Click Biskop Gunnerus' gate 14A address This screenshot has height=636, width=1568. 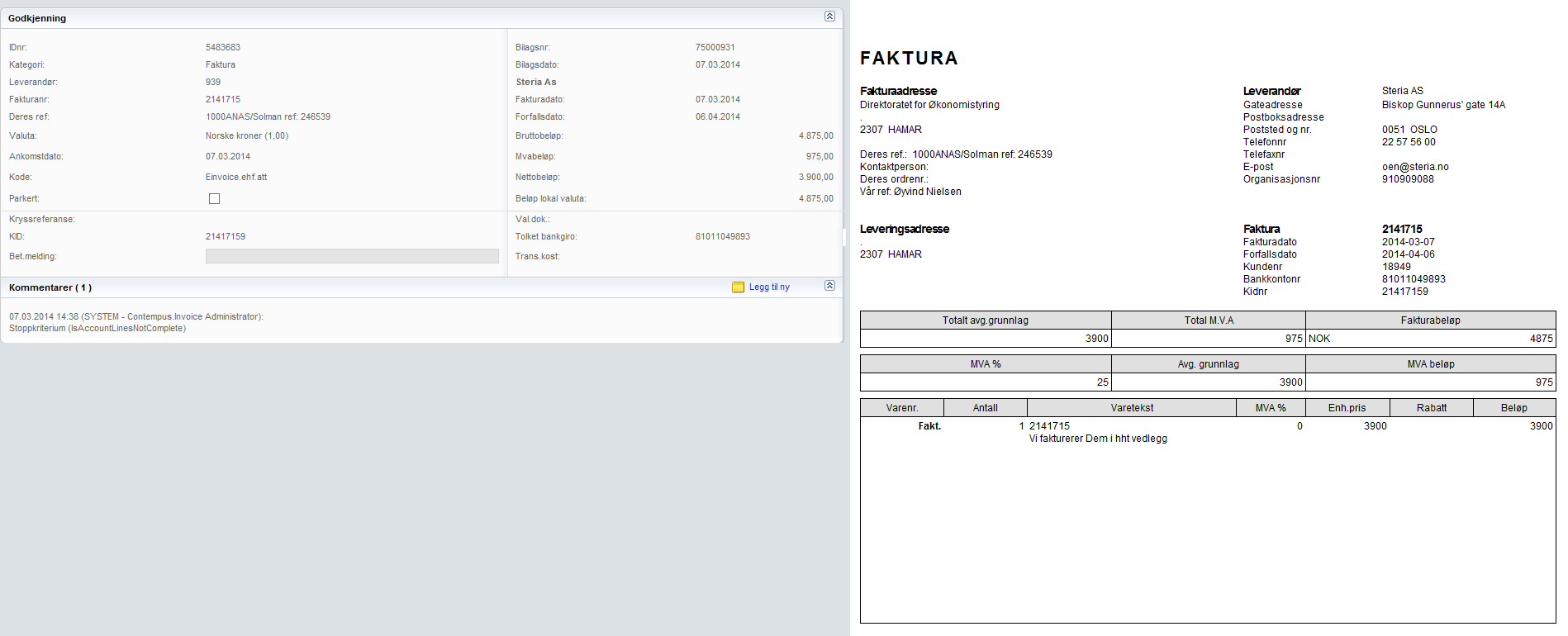[1443, 105]
